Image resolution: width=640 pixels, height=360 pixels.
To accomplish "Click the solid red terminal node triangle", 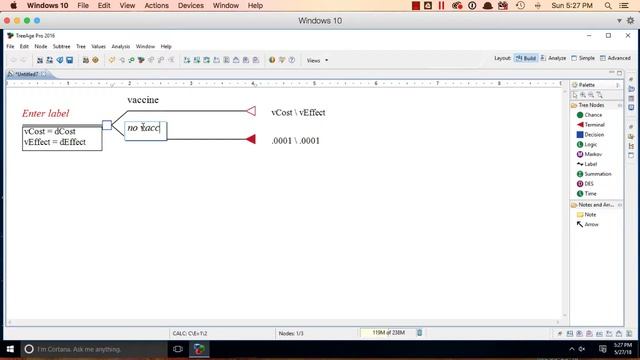I will [x=251, y=139].
